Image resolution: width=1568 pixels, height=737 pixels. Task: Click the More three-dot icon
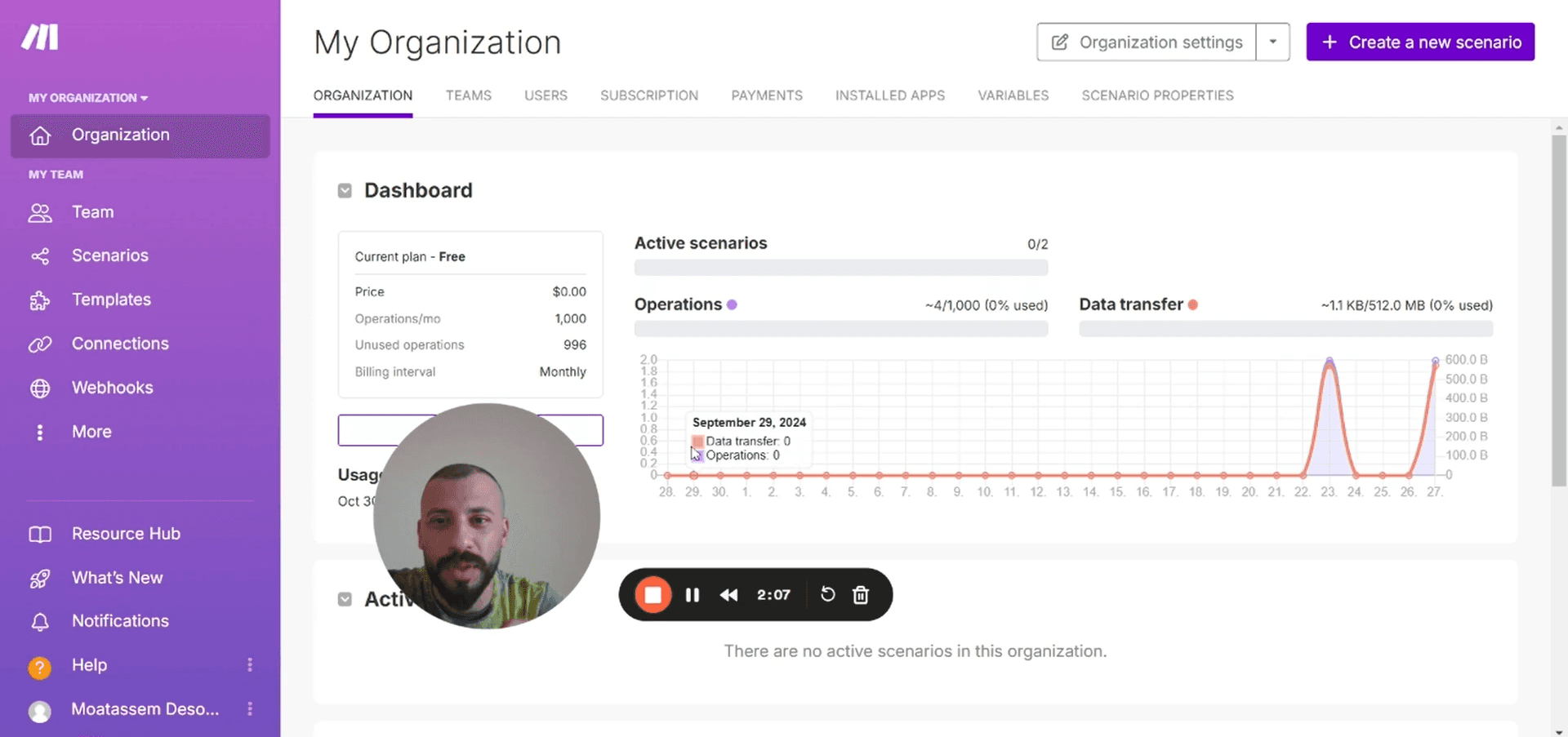point(40,432)
